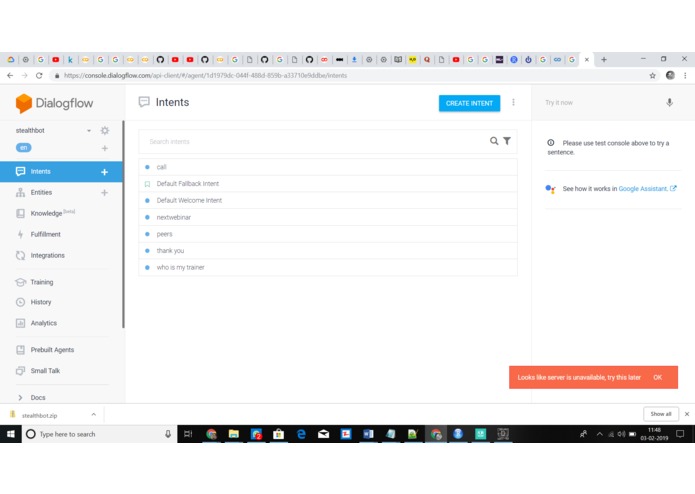Open the intents filter icon

click(x=507, y=141)
